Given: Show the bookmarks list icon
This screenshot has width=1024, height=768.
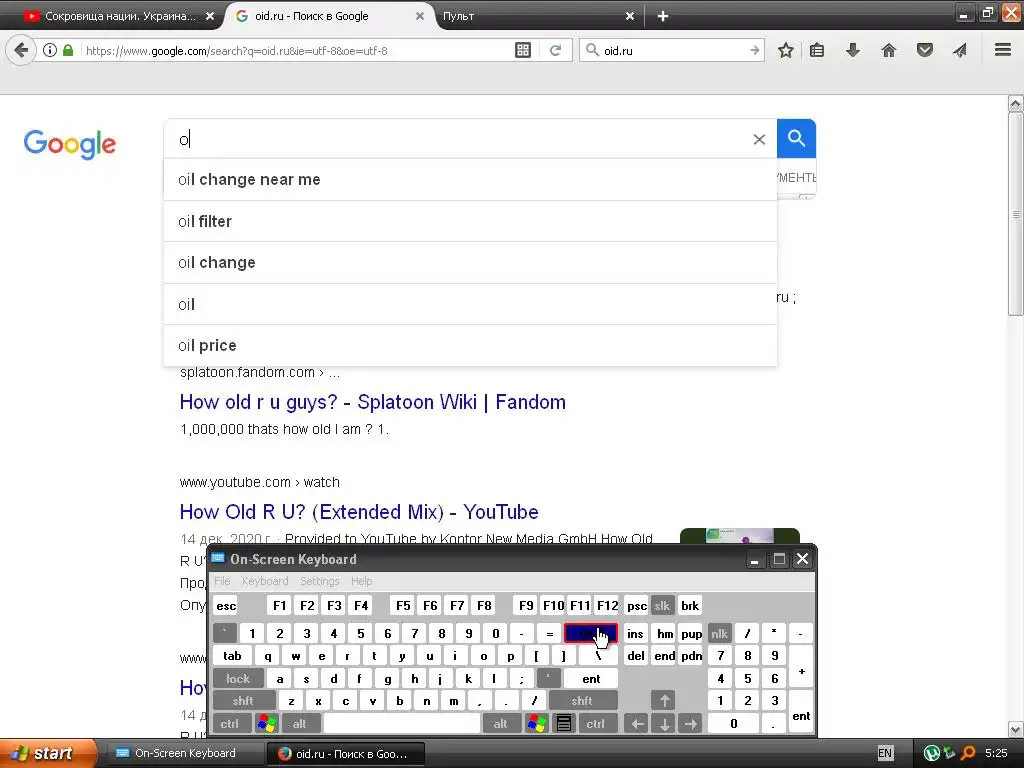Looking at the screenshot, I should click(x=817, y=50).
